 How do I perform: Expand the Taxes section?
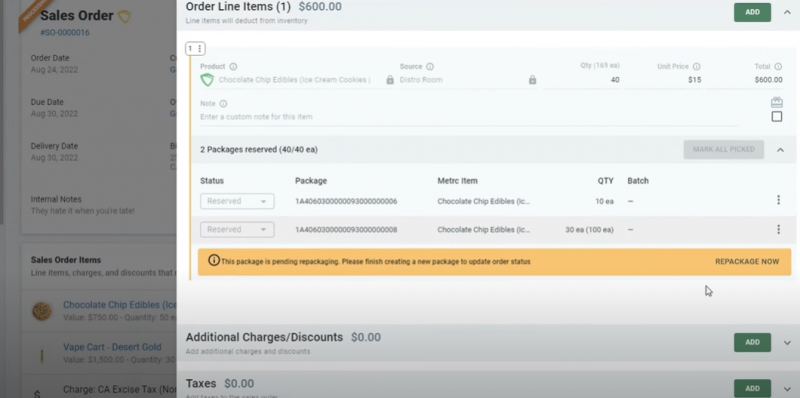coord(787,389)
